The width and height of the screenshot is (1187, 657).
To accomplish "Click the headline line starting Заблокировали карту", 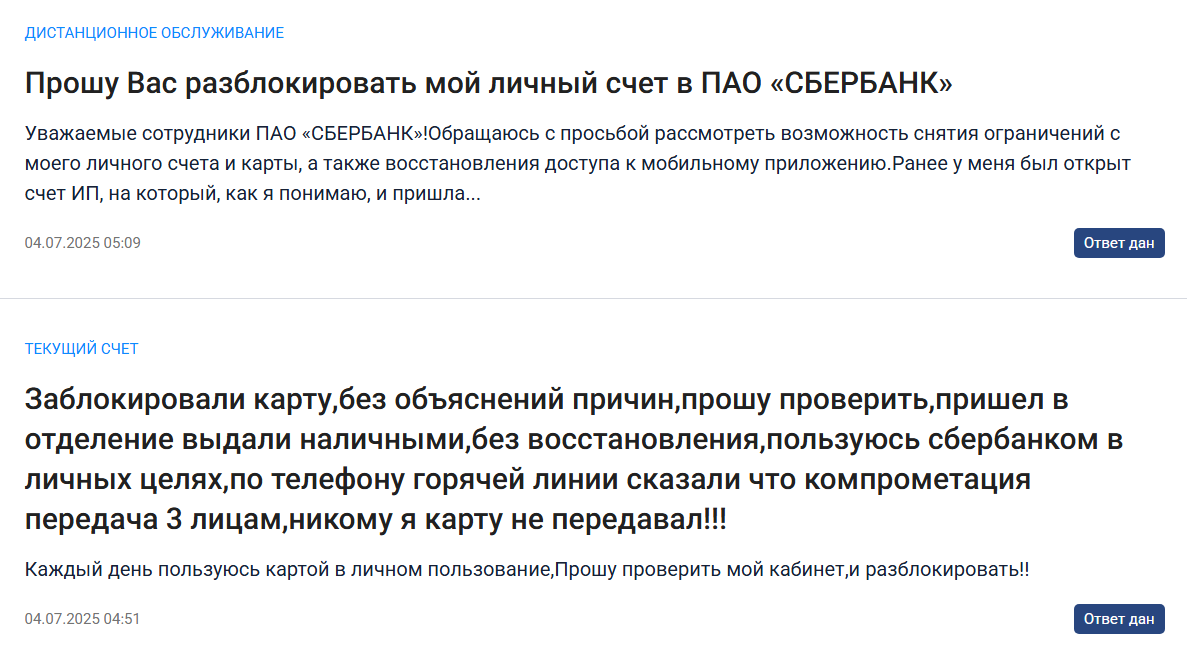I will 547,400.
